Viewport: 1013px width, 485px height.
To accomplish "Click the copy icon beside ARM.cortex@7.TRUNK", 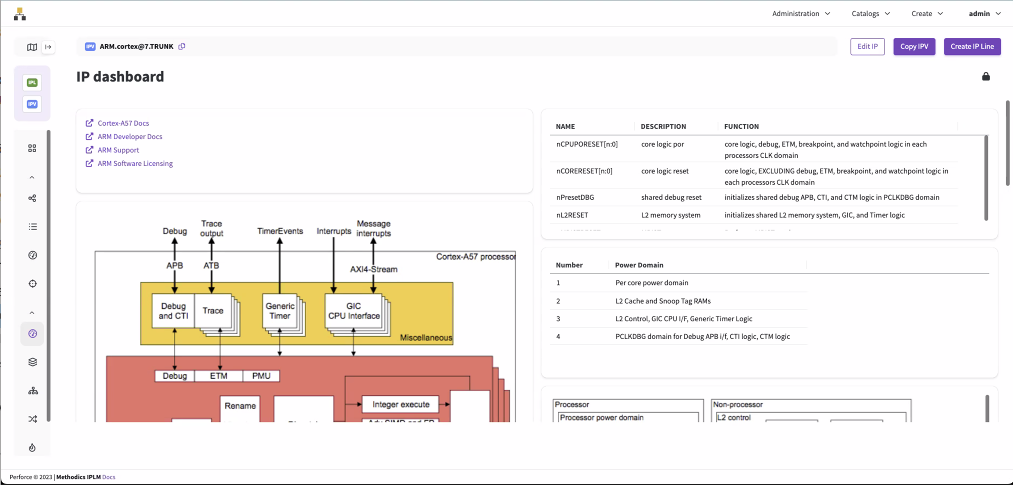I will coord(182,47).
